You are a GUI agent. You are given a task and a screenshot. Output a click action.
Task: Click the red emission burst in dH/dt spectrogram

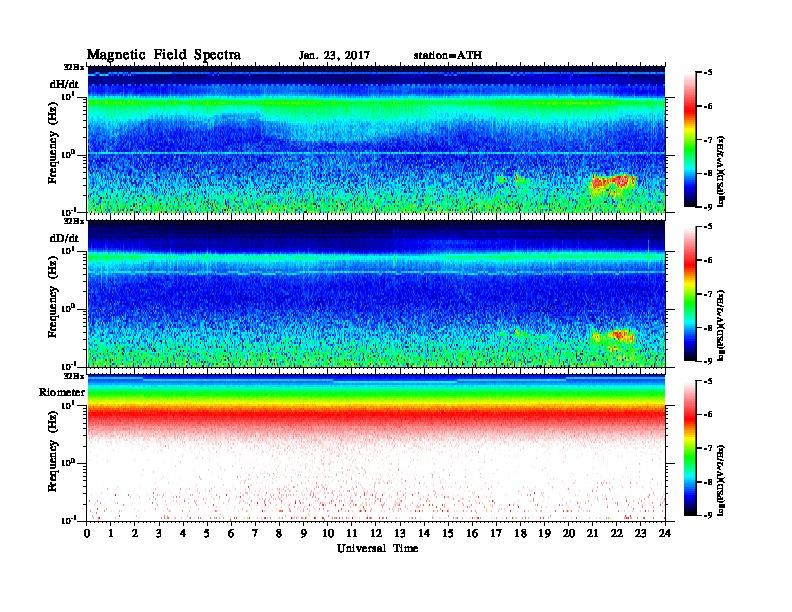[x=613, y=182]
